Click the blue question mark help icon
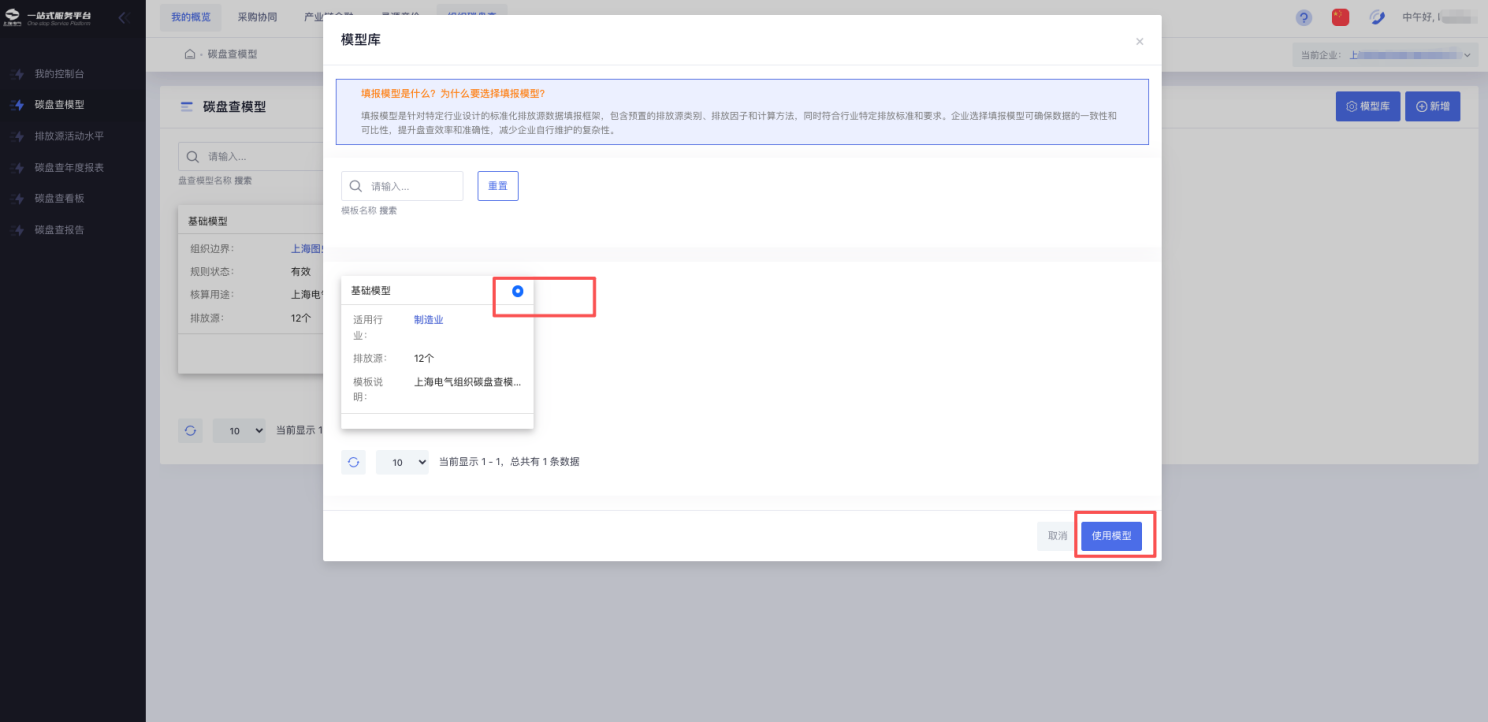Viewport: 1488px width, 722px height. click(1304, 18)
